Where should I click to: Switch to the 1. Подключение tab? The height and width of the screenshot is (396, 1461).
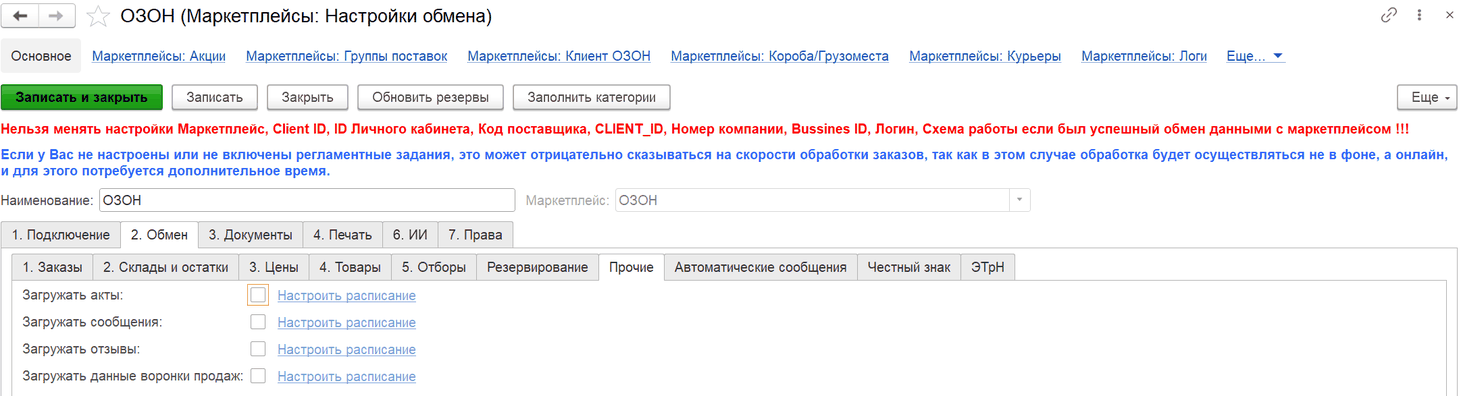60,235
